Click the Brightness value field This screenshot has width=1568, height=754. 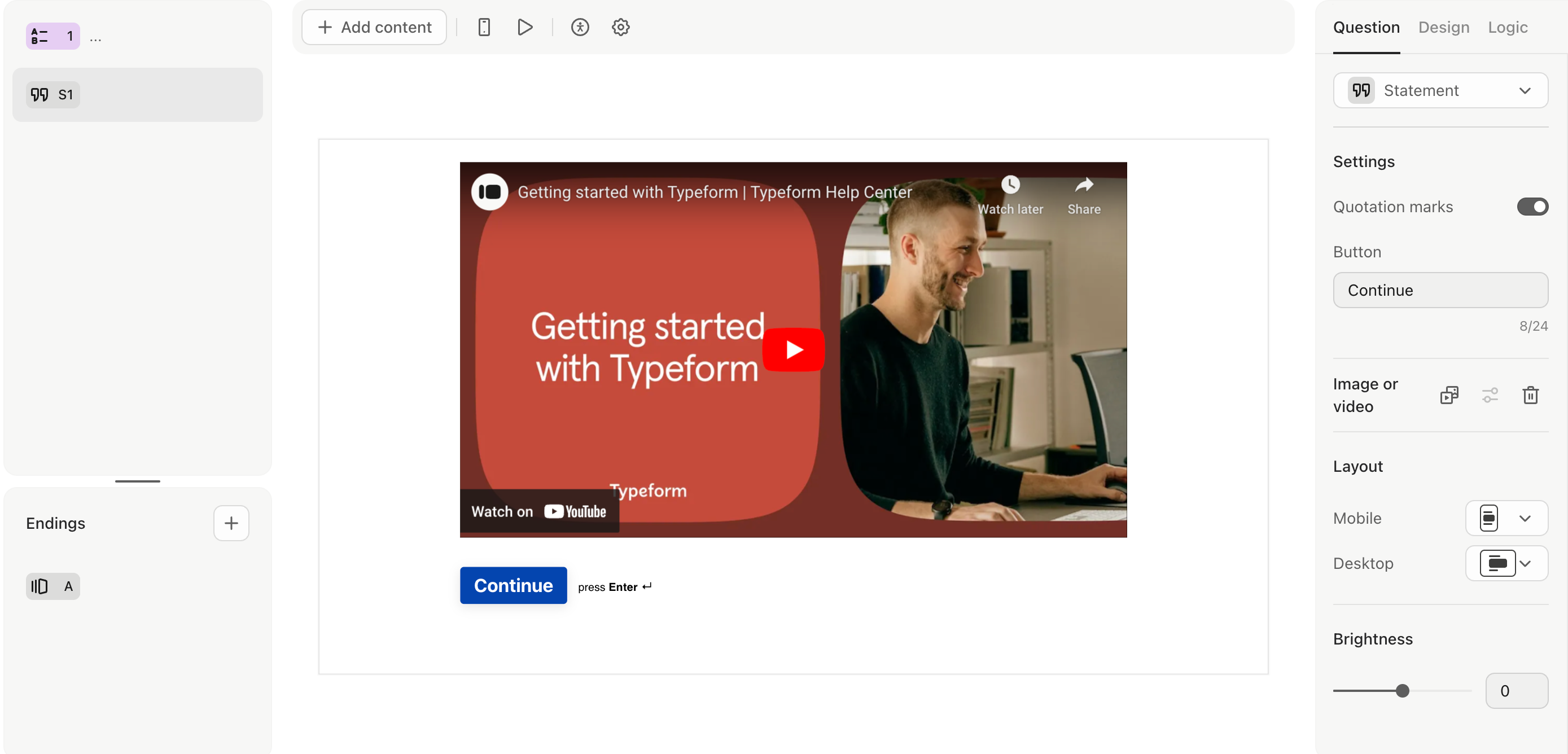pos(1516,691)
